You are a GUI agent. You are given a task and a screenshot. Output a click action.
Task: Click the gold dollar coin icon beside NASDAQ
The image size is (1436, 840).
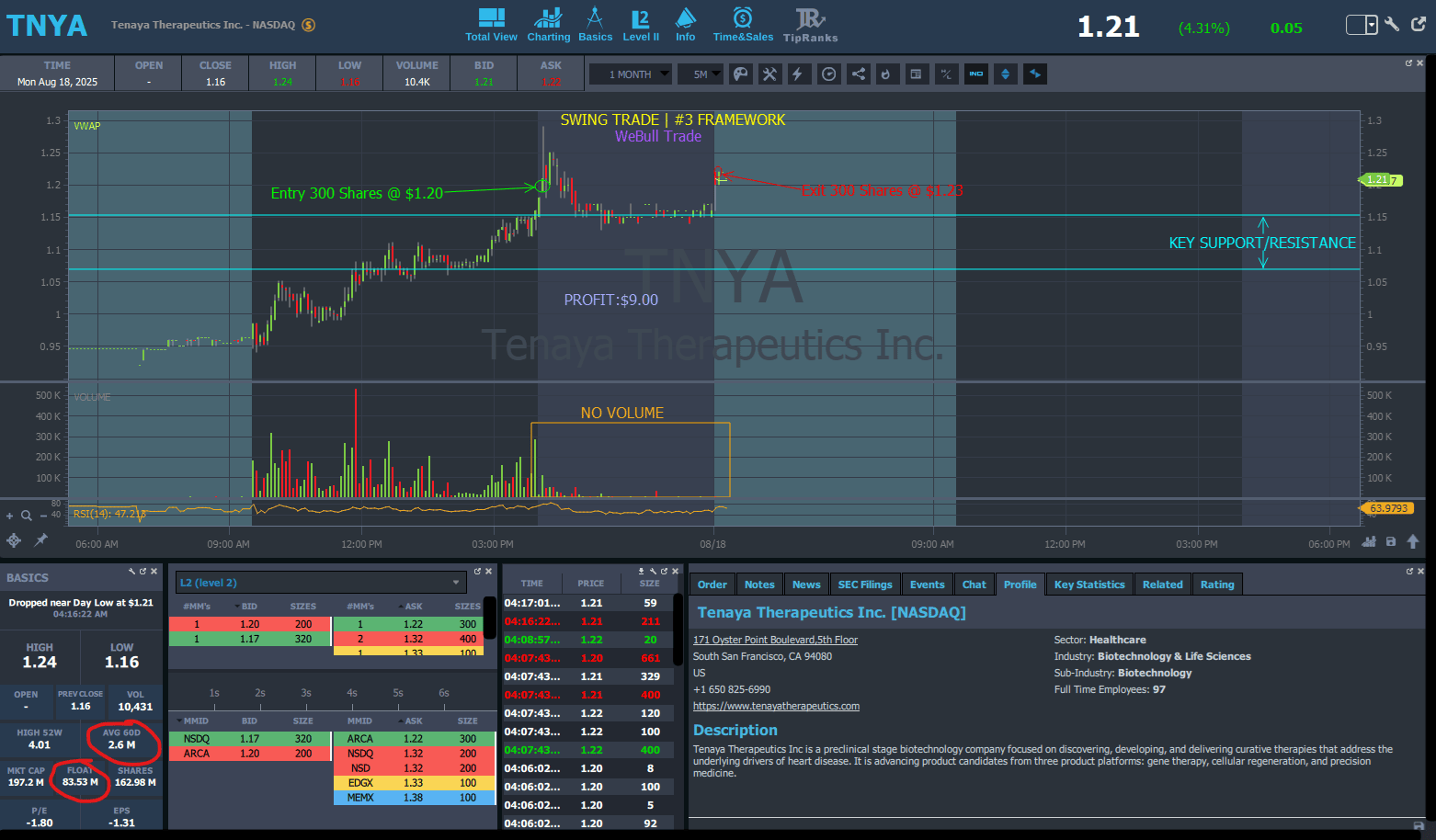point(309,25)
